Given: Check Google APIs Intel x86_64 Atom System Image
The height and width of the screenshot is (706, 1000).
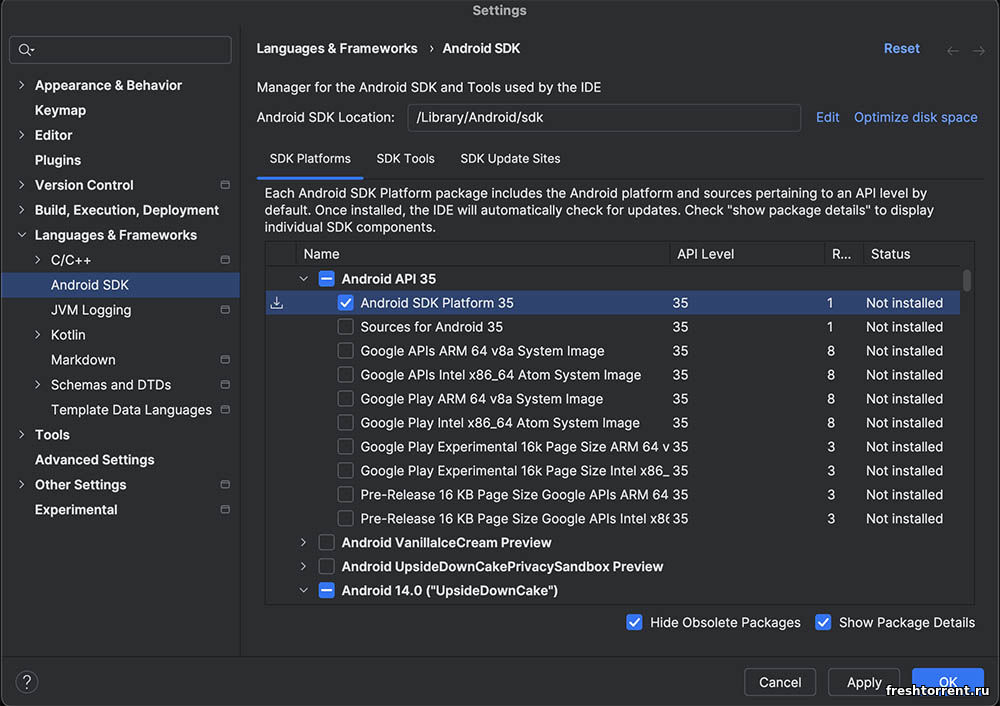Looking at the screenshot, I should click(x=345, y=375).
